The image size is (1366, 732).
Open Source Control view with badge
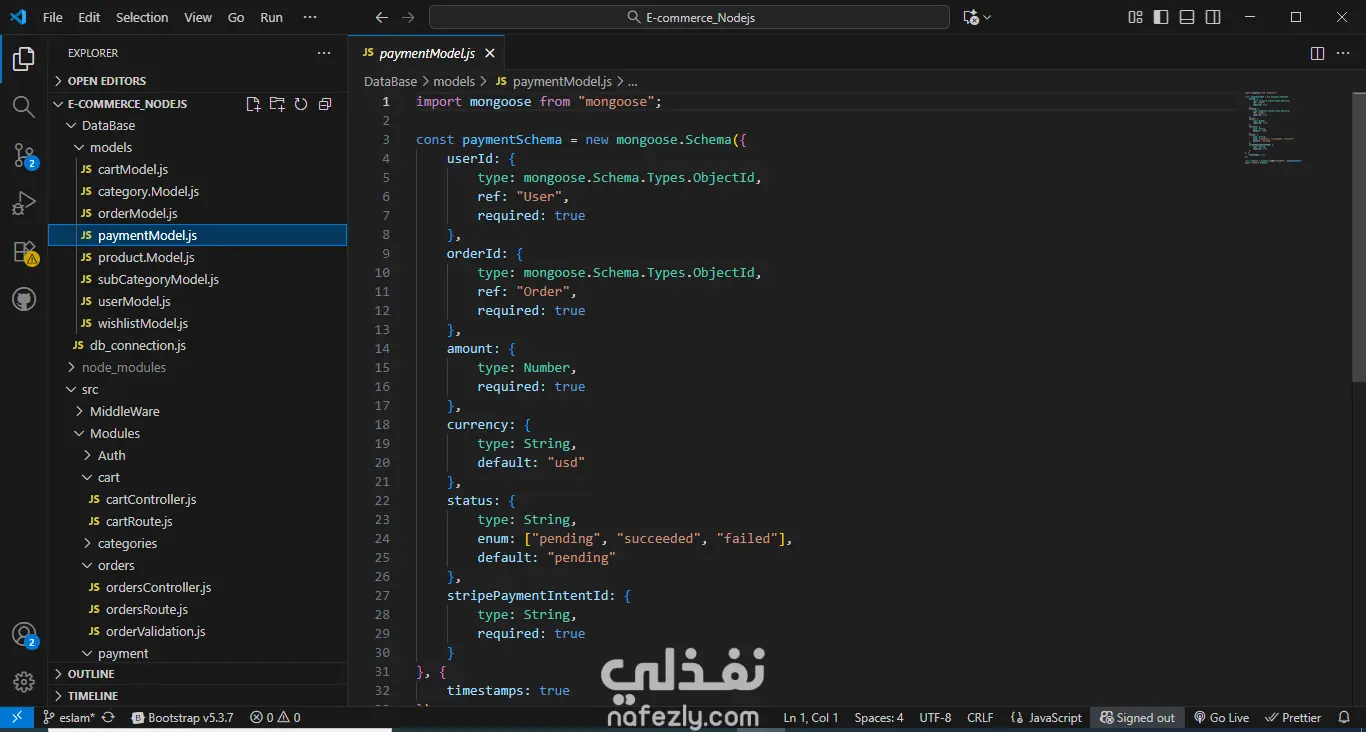point(23,155)
